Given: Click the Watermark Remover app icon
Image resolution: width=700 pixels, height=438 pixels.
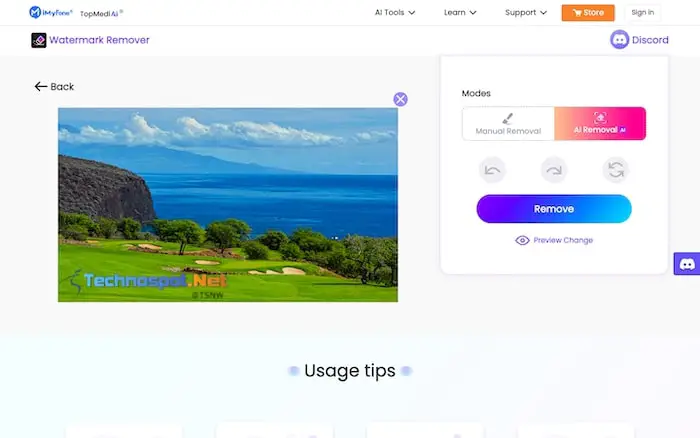Looking at the screenshot, I should (x=39, y=40).
